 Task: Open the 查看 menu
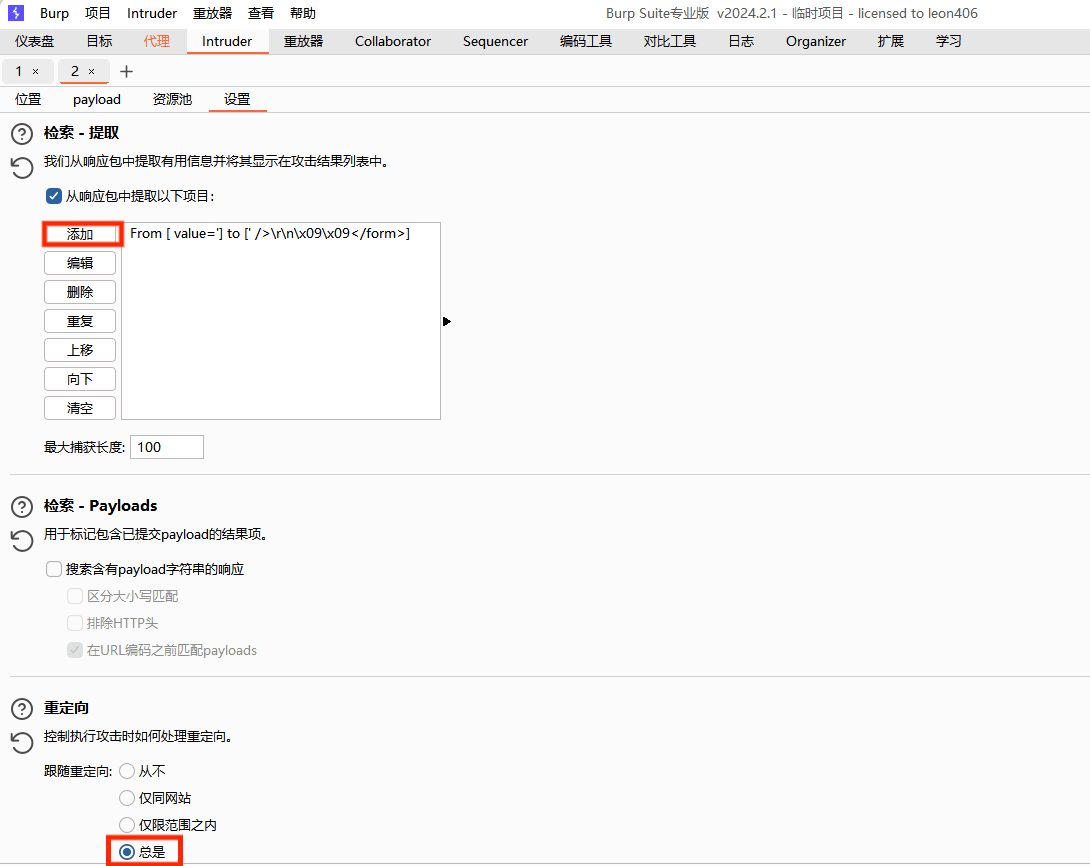click(261, 13)
